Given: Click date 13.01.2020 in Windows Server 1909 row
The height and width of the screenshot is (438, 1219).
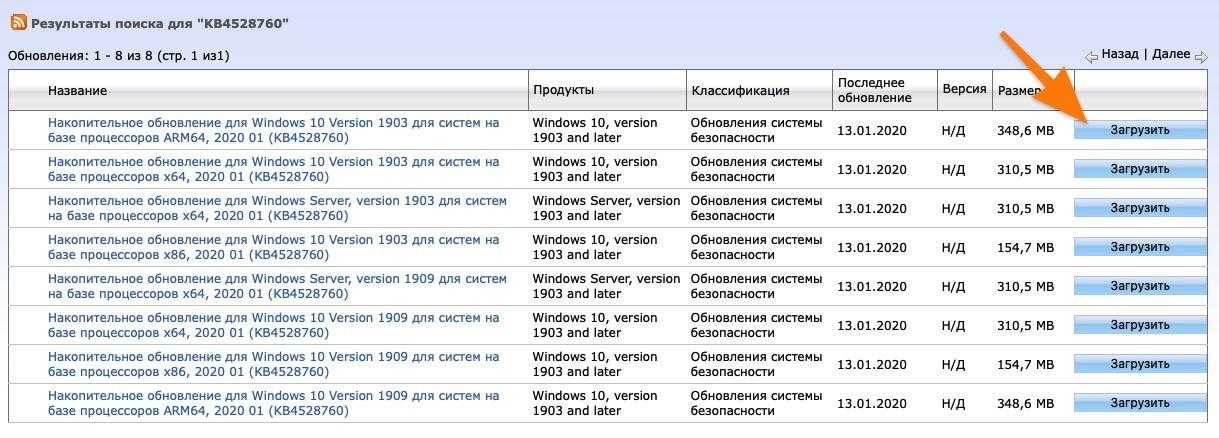Looking at the screenshot, I should point(870,286).
